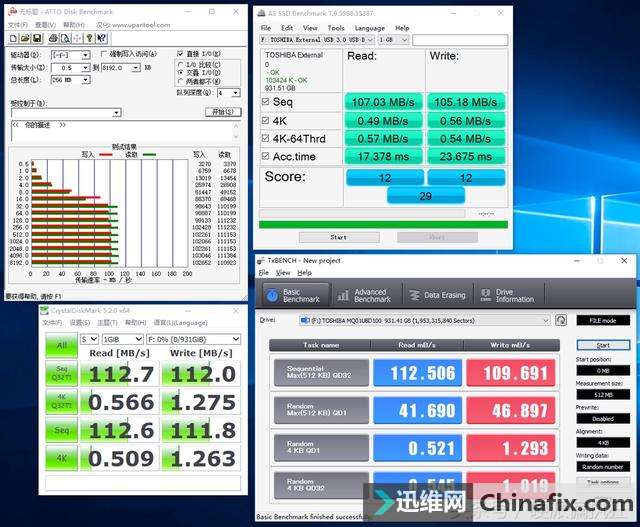Open the ATTO 8192.0 transfer size dropdown

pos(136,67)
